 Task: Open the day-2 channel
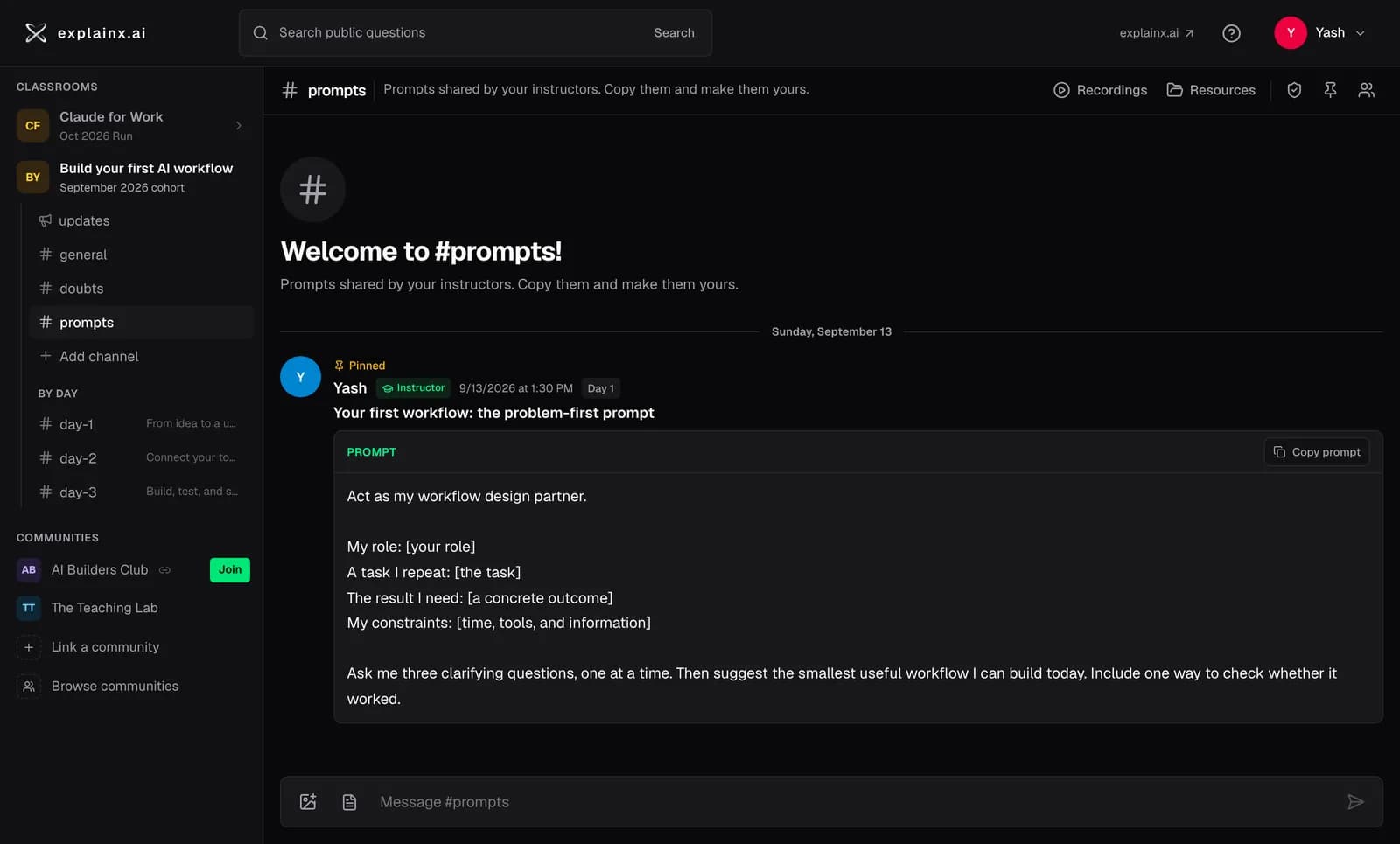(x=140, y=458)
